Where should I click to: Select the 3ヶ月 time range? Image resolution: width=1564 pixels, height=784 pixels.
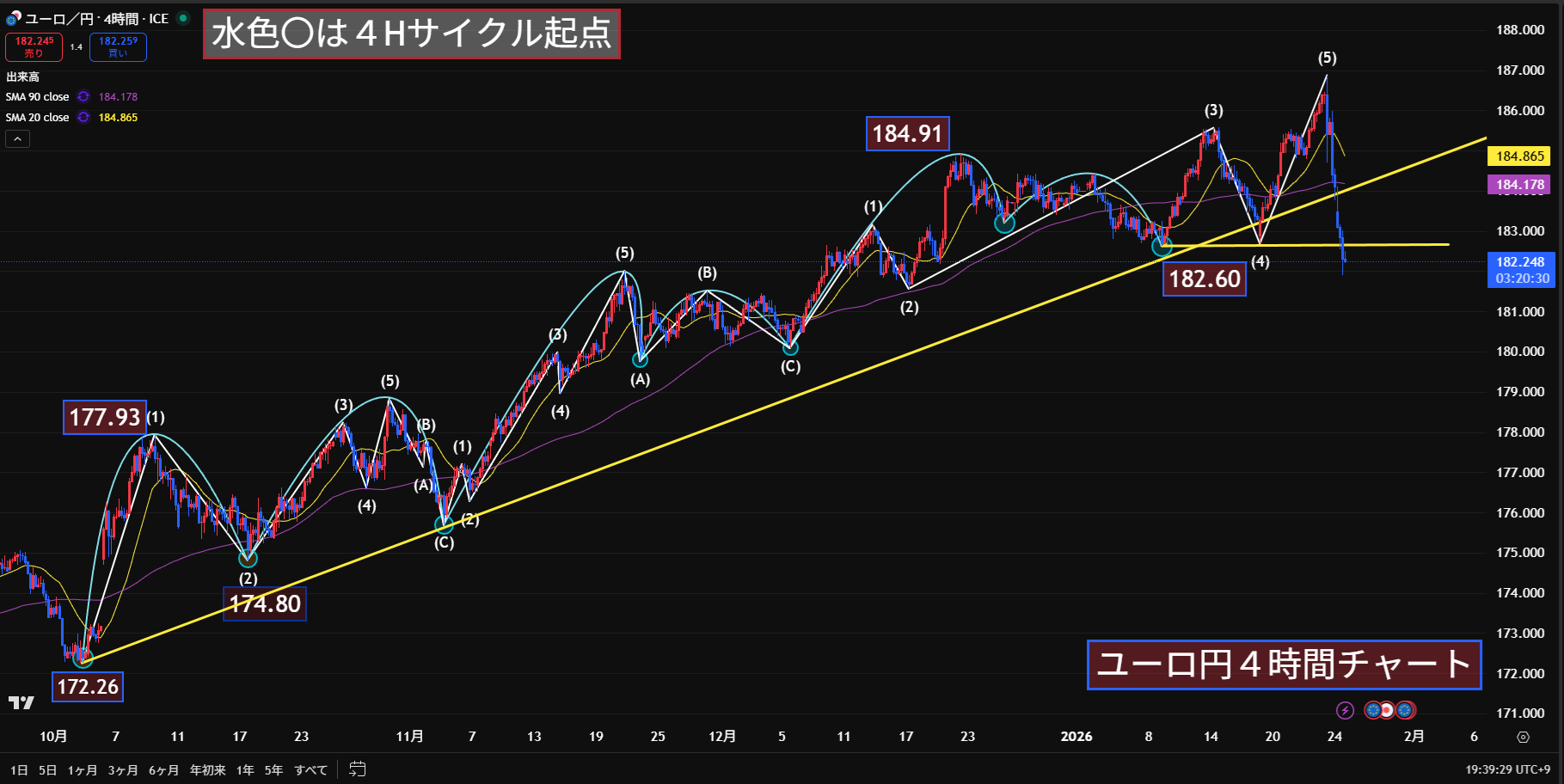(122, 769)
